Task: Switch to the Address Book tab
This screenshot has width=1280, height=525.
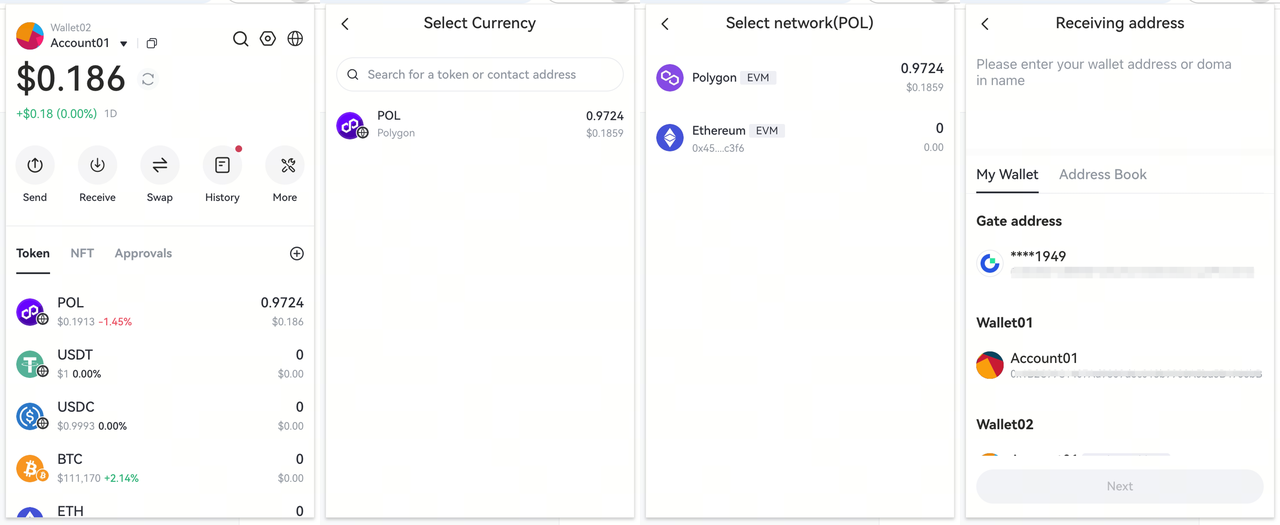Action: tap(1102, 175)
